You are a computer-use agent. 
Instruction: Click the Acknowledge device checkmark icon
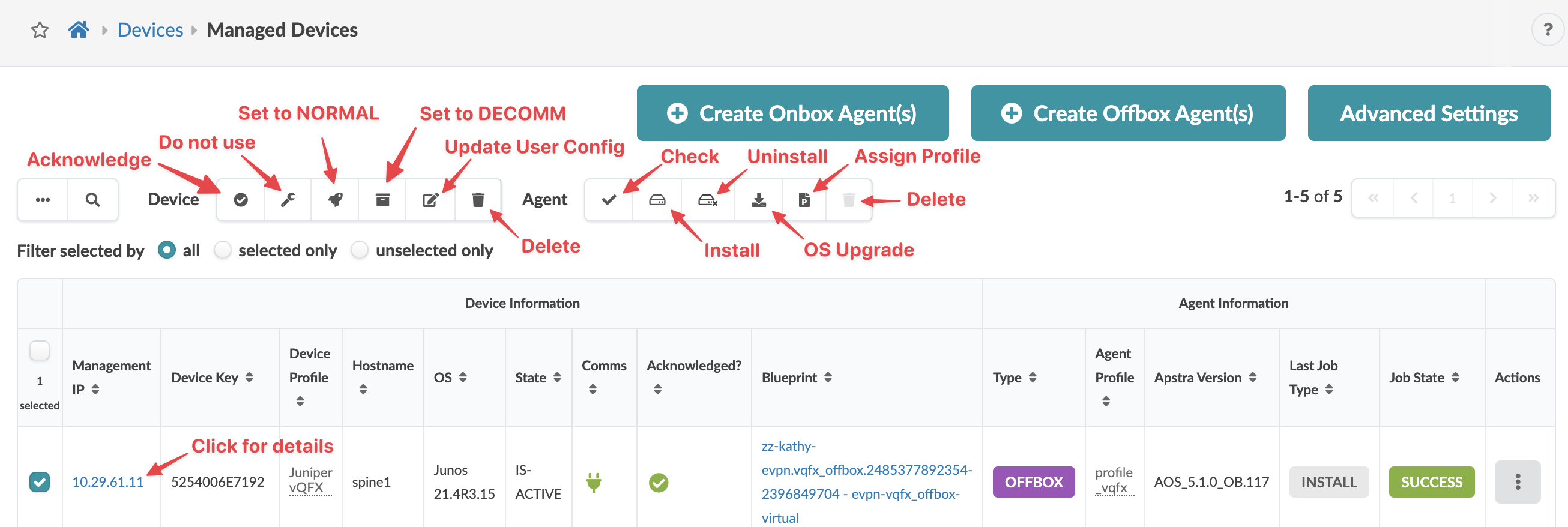241,200
